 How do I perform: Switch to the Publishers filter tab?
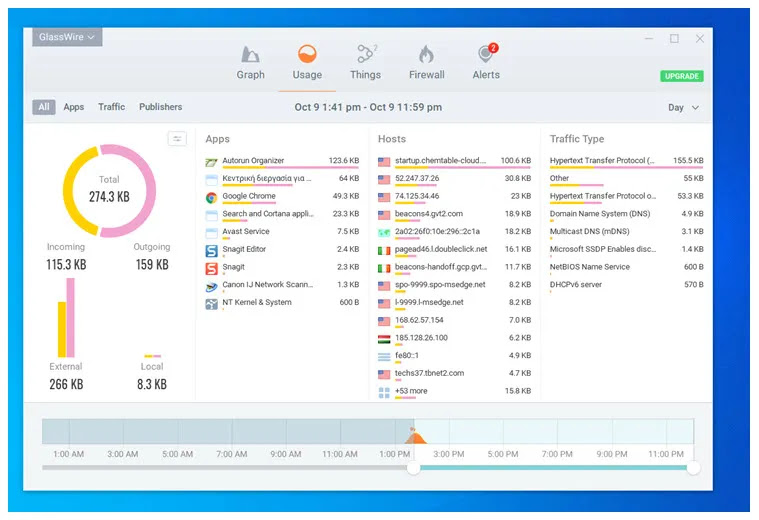coord(161,107)
